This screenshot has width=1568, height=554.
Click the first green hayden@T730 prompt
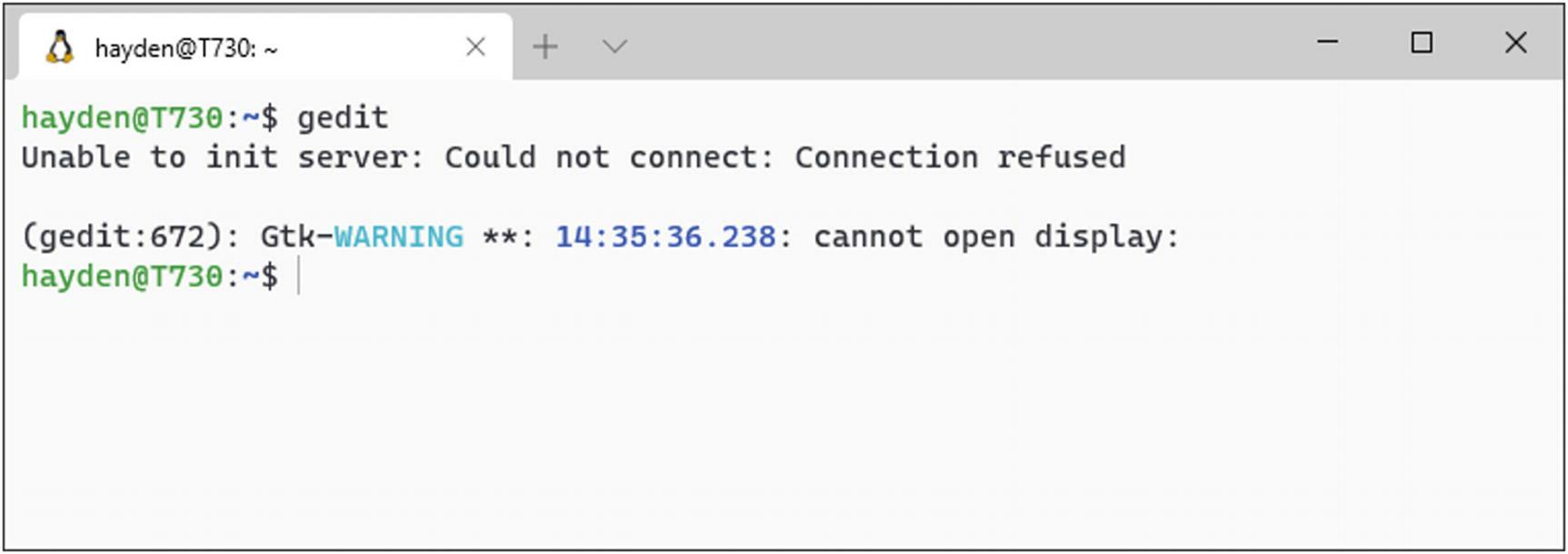pyautogui.click(x=122, y=118)
